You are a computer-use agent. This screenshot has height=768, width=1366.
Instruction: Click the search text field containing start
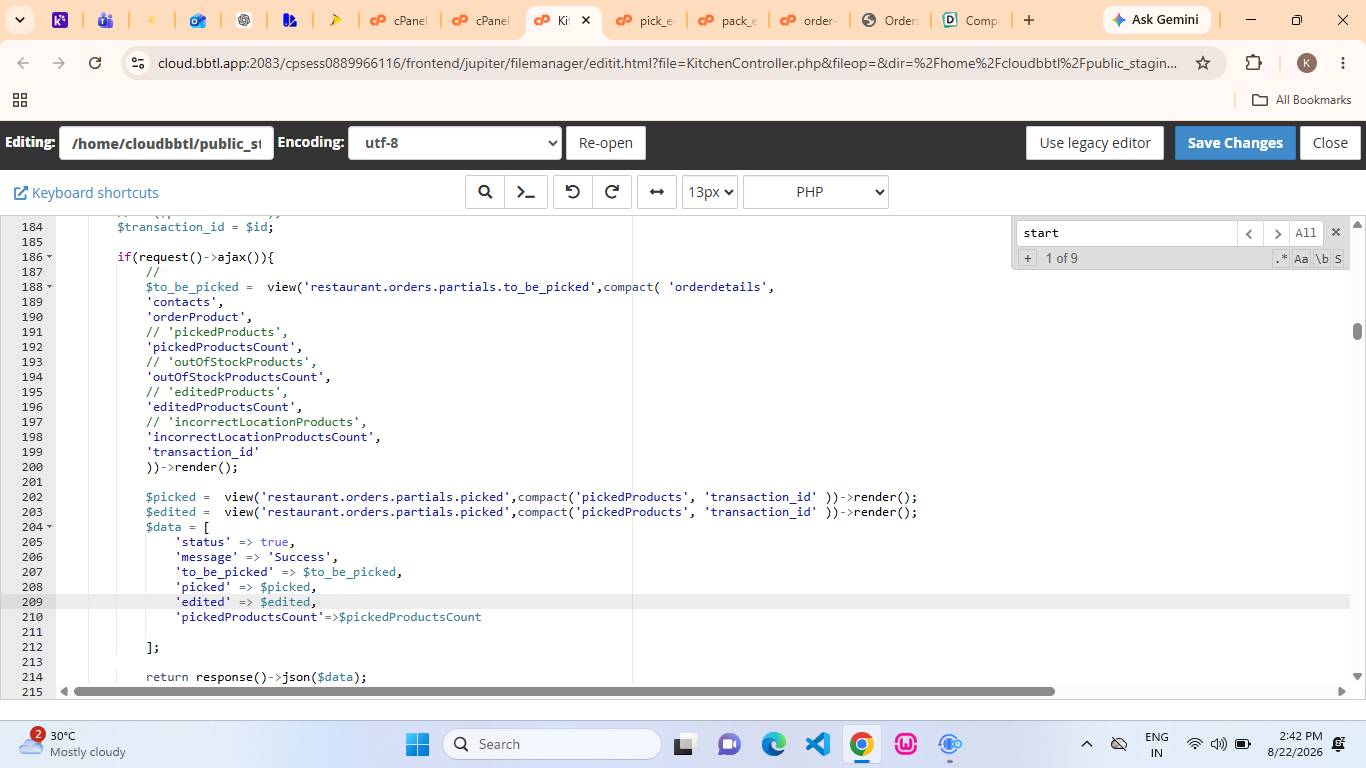[1127, 233]
